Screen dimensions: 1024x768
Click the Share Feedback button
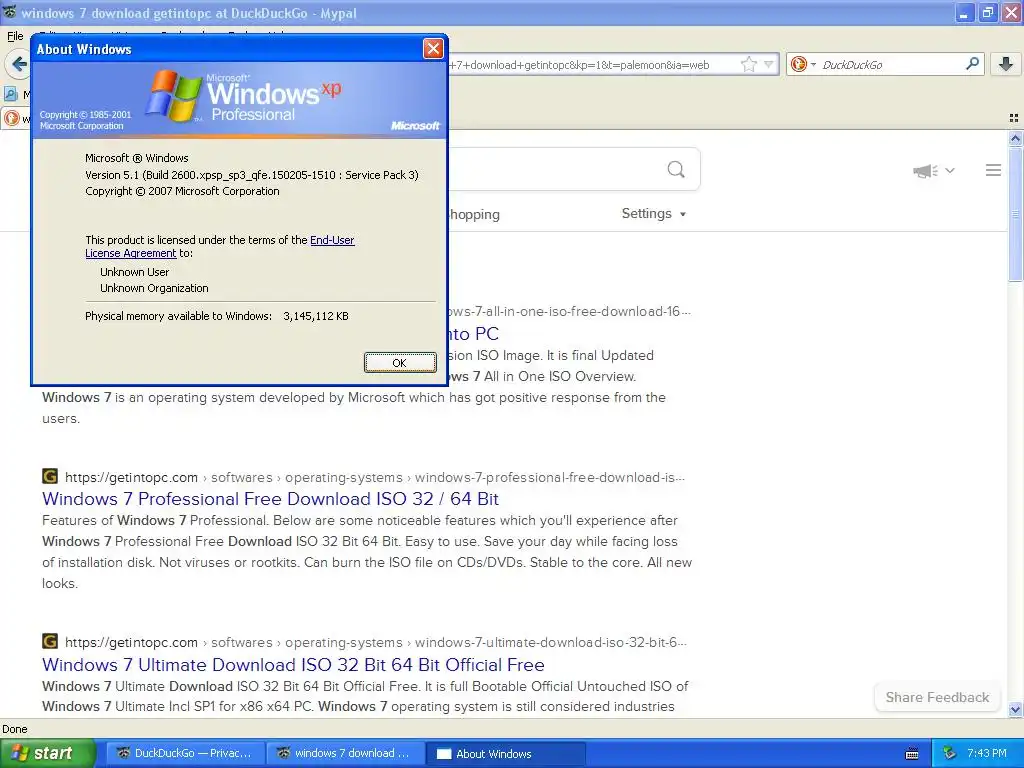pyautogui.click(x=937, y=697)
